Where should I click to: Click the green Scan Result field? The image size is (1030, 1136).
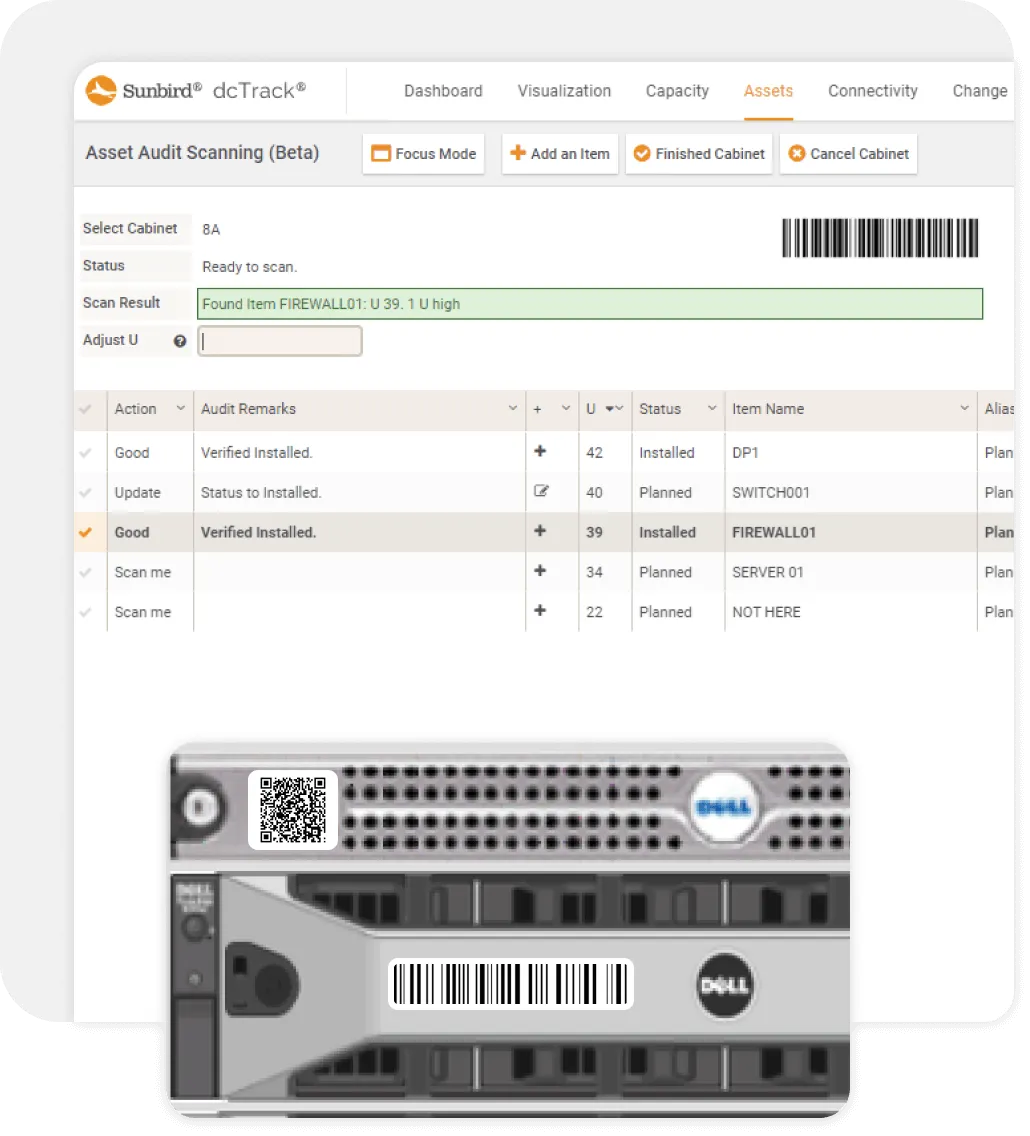pos(590,304)
